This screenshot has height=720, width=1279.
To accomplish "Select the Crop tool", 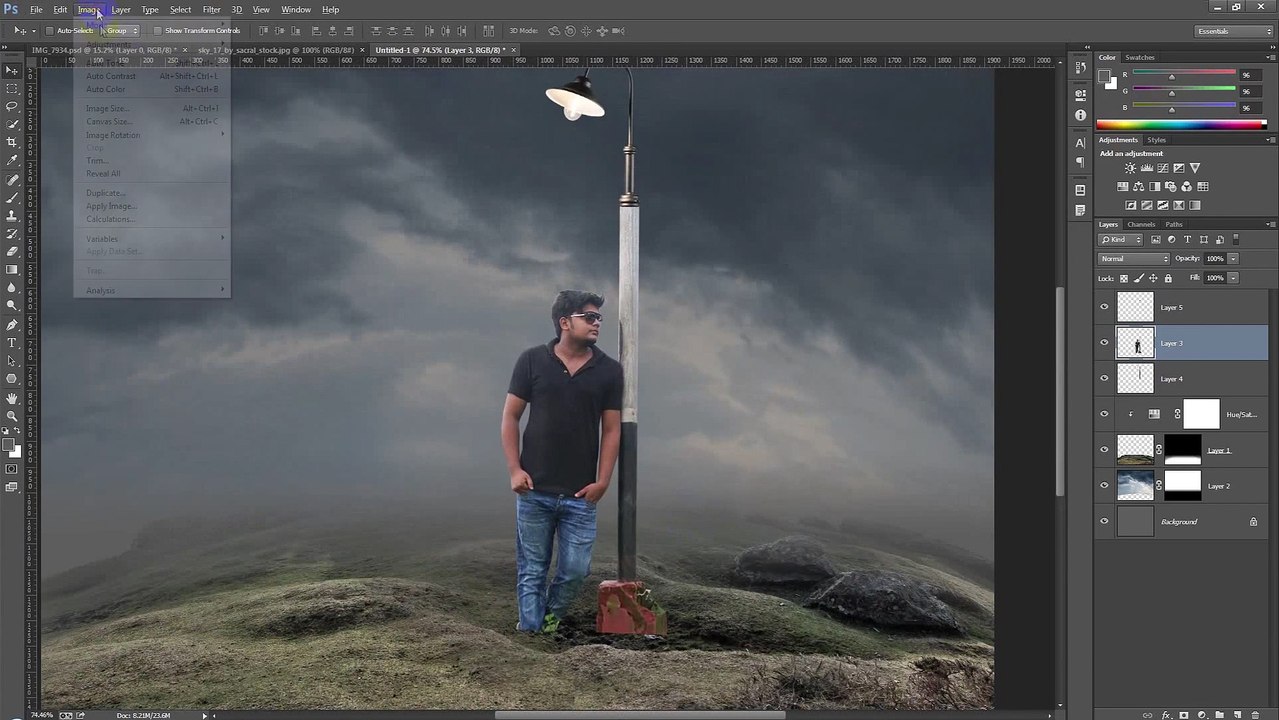I will point(12,142).
